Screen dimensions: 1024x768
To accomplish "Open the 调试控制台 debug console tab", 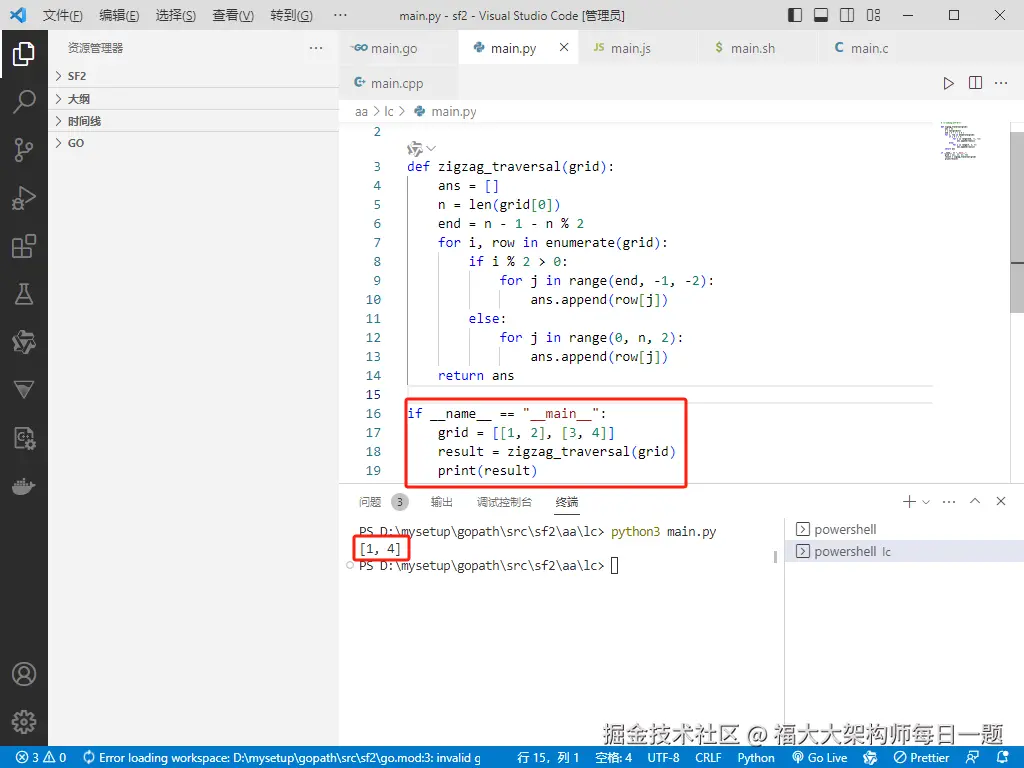I will (x=504, y=502).
